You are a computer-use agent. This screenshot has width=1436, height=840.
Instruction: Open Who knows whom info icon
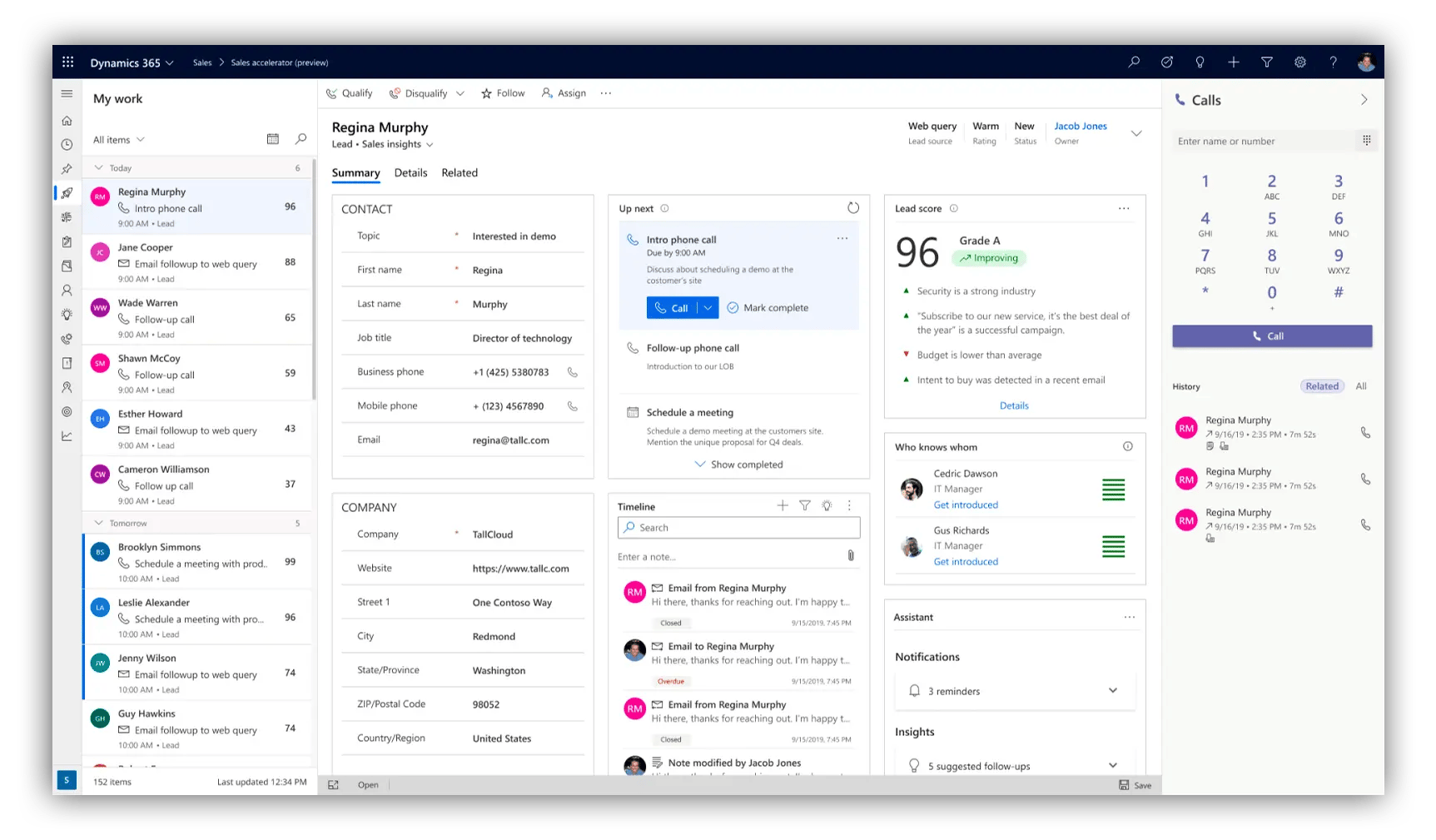1127,446
